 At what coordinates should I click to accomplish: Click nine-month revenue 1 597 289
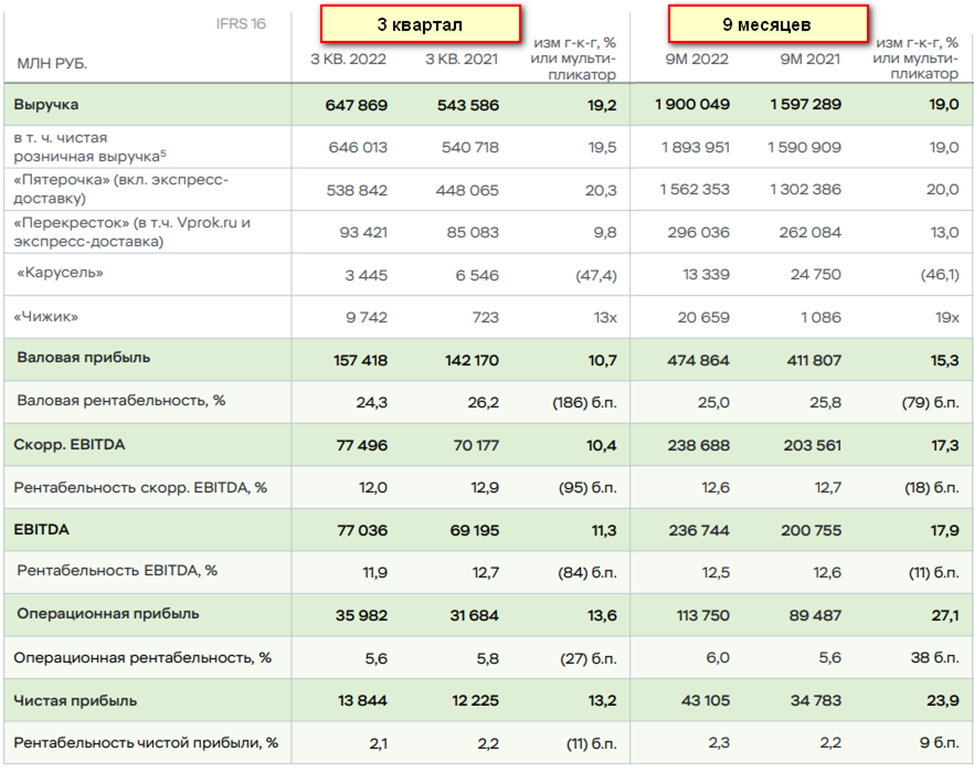click(x=806, y=104)
